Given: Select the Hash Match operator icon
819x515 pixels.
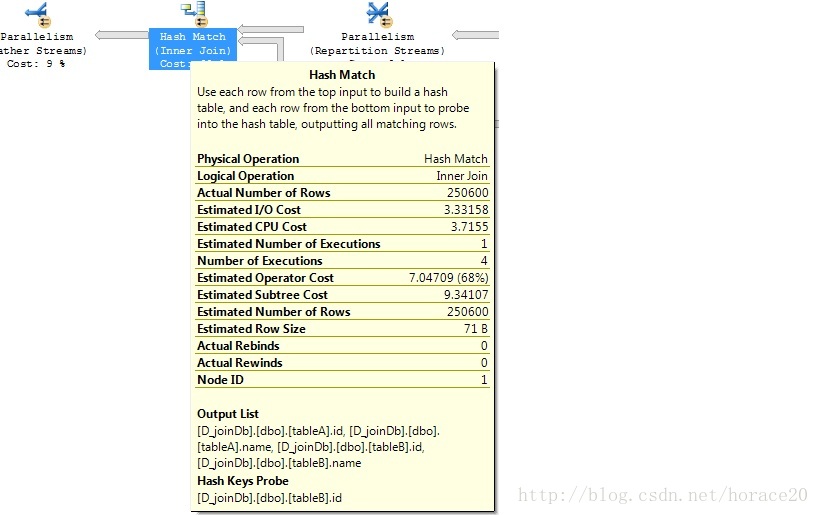Looking at the screenshot, I should [x=194, y=14].
